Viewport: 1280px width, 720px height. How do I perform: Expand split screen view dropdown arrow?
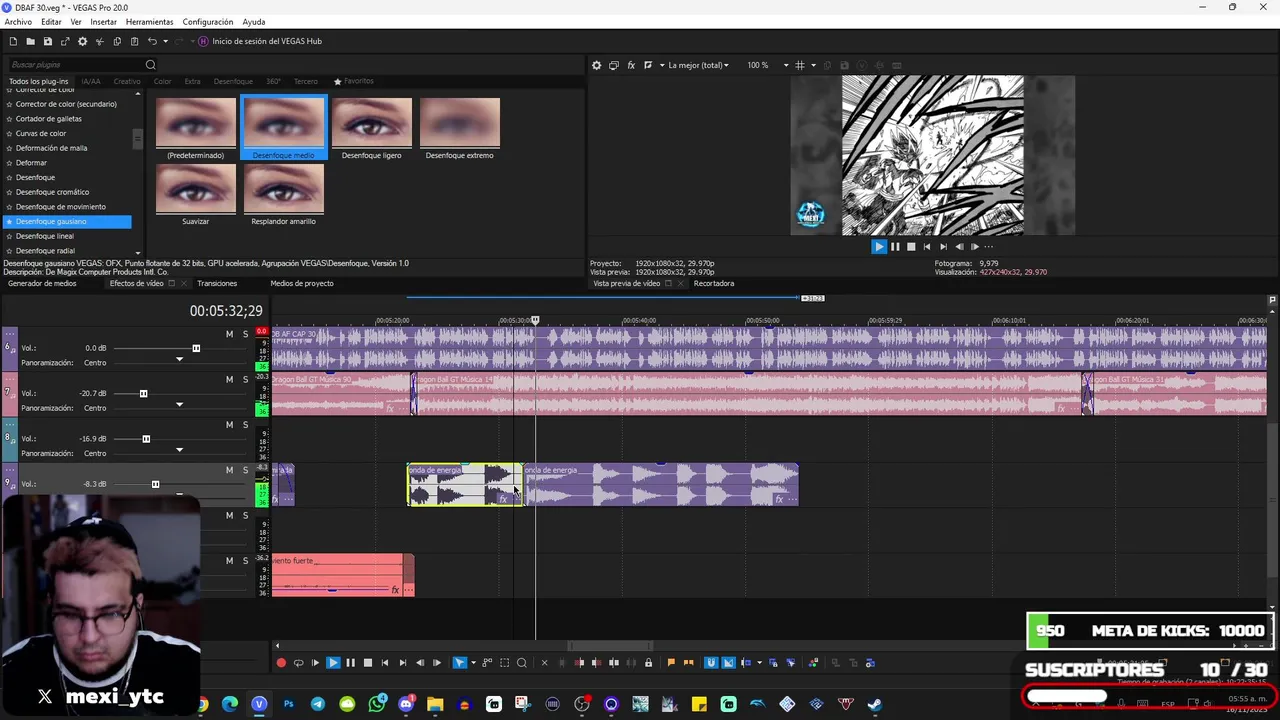coord(661,65)
